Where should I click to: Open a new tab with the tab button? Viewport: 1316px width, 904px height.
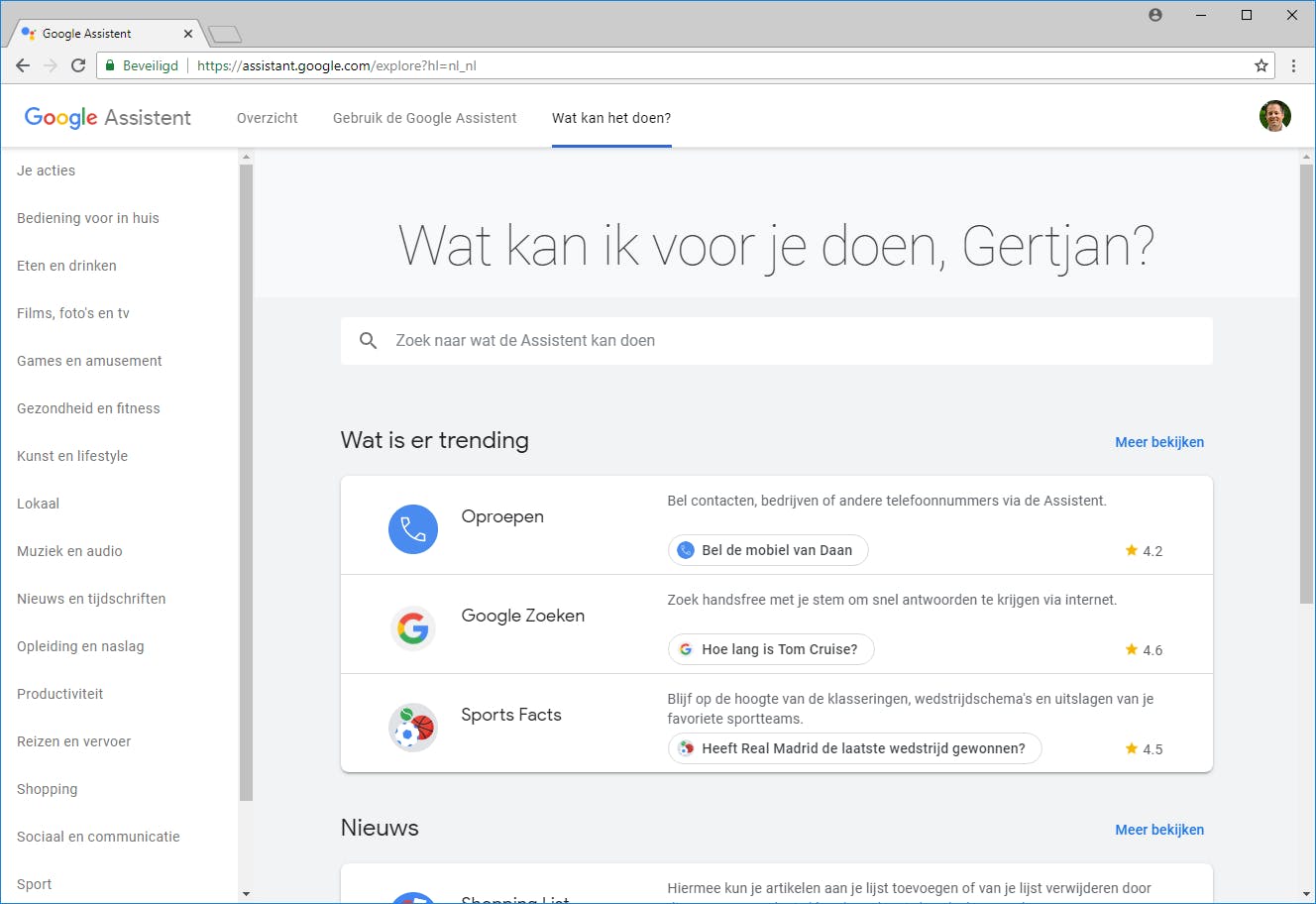[x=225, y=35]
